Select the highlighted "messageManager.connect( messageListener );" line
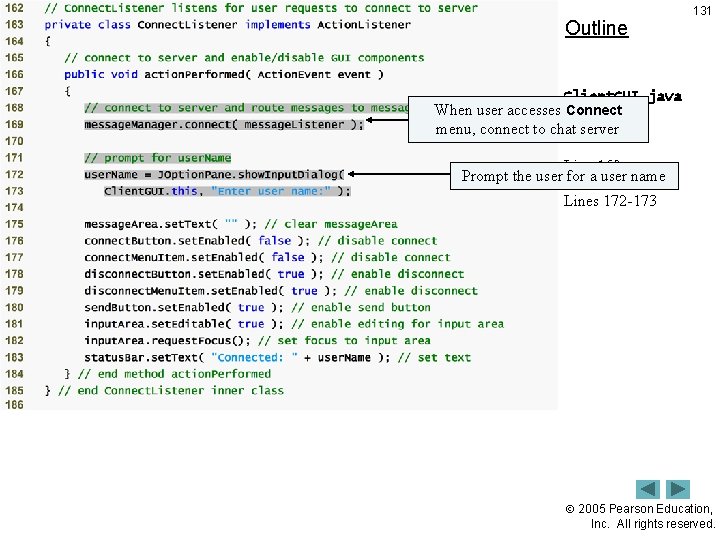This screenshot has height=540, width=720. [224, 124]
